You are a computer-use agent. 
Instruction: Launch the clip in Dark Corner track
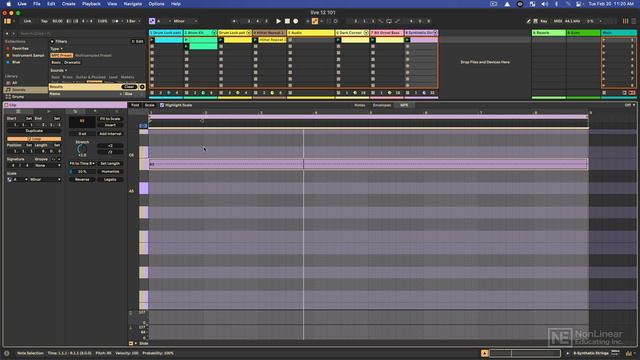pyautogui.click(x=338, y=40)
